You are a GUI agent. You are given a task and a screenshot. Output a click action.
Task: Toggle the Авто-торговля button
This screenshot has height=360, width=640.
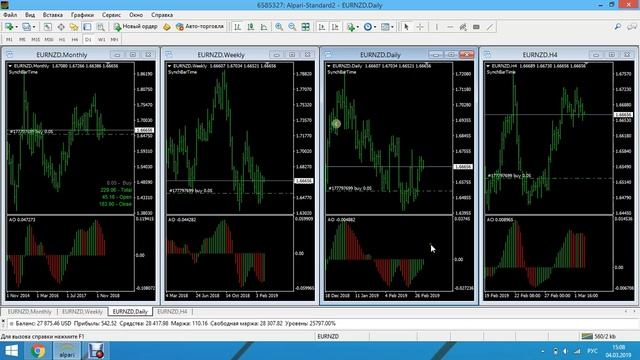[x=200, y=27]
